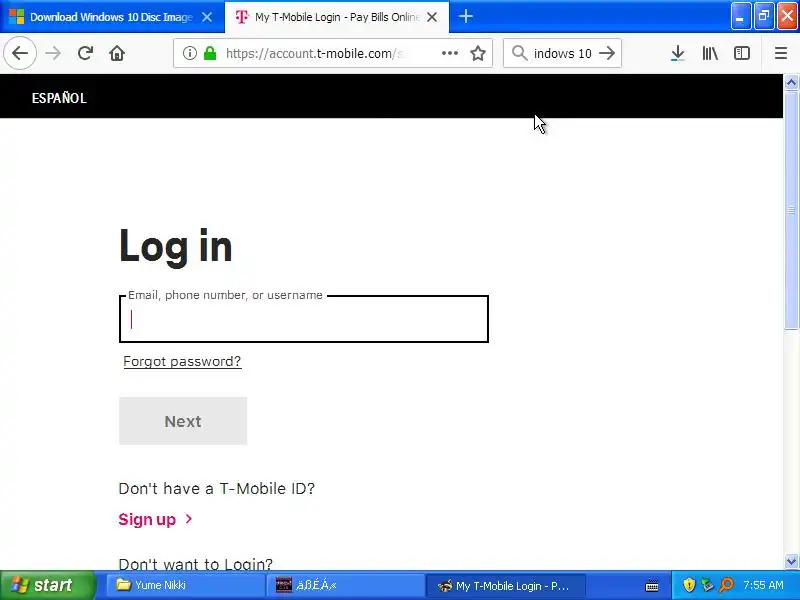Click the search magnifier icon
Viewport: 800px width, 600px height.
pos(519,53)
